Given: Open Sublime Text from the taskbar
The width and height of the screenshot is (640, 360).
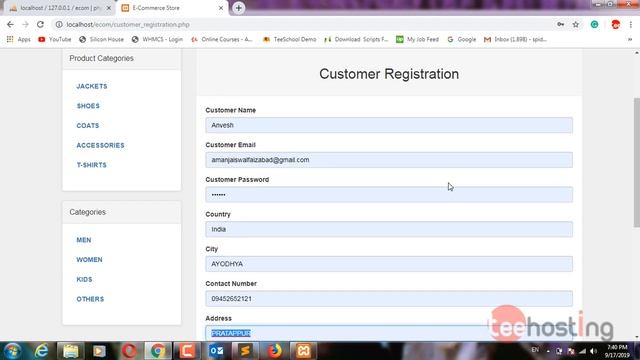Looking at the screenshot, I should click(245, 351).
